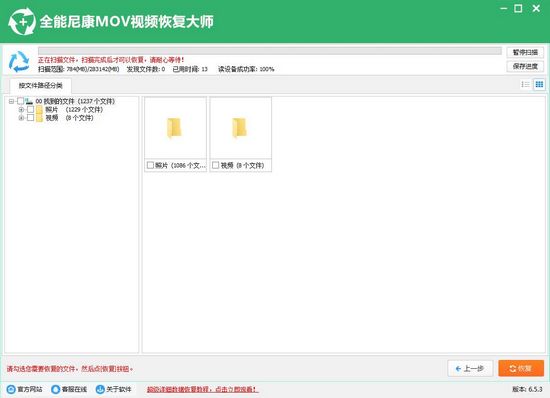Click the red recover-instruction text at bottom
The width and height of the screenshot is (550, 398).
coord(70,369)
